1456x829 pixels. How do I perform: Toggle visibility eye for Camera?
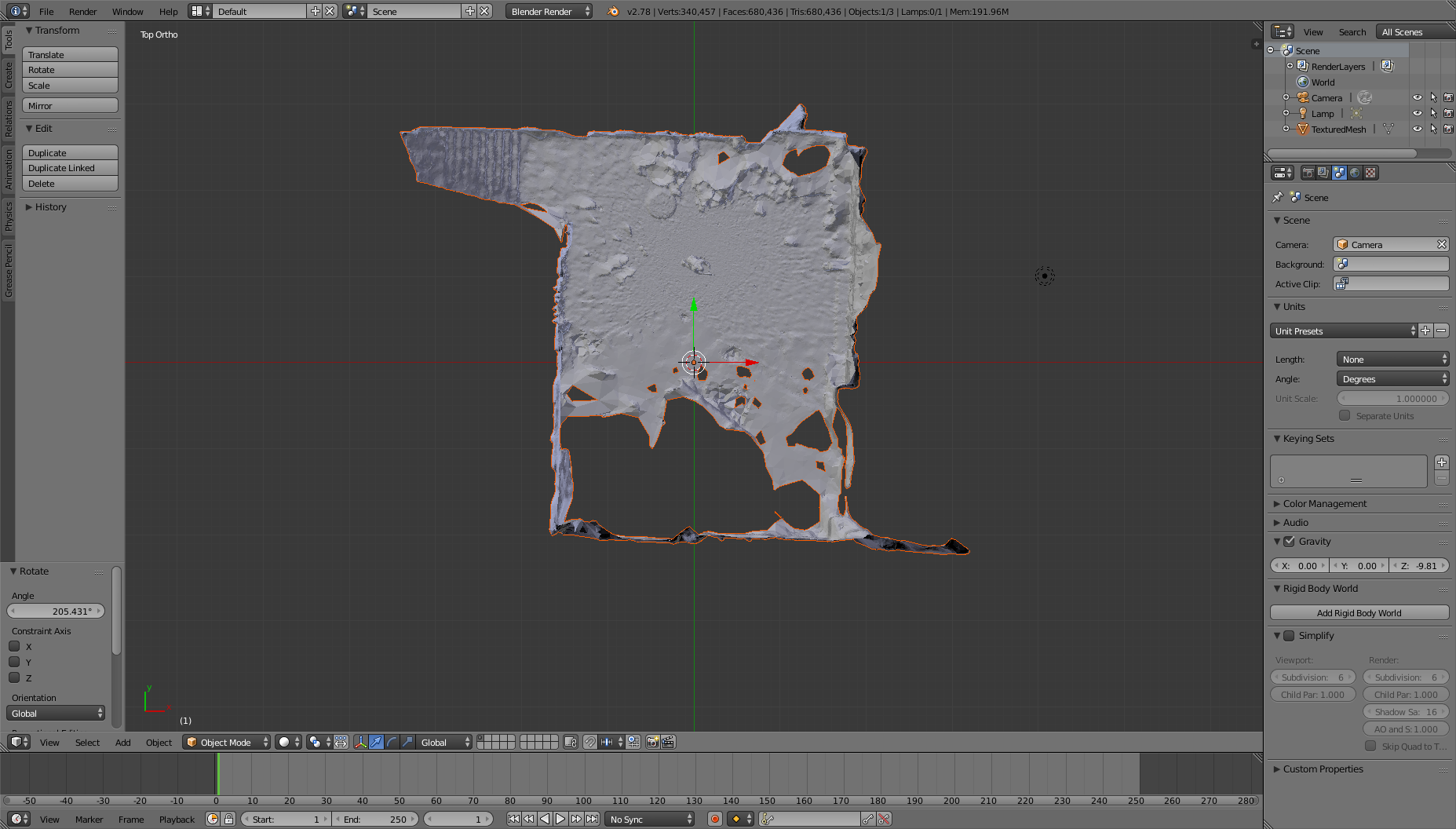pos(1418,97)
